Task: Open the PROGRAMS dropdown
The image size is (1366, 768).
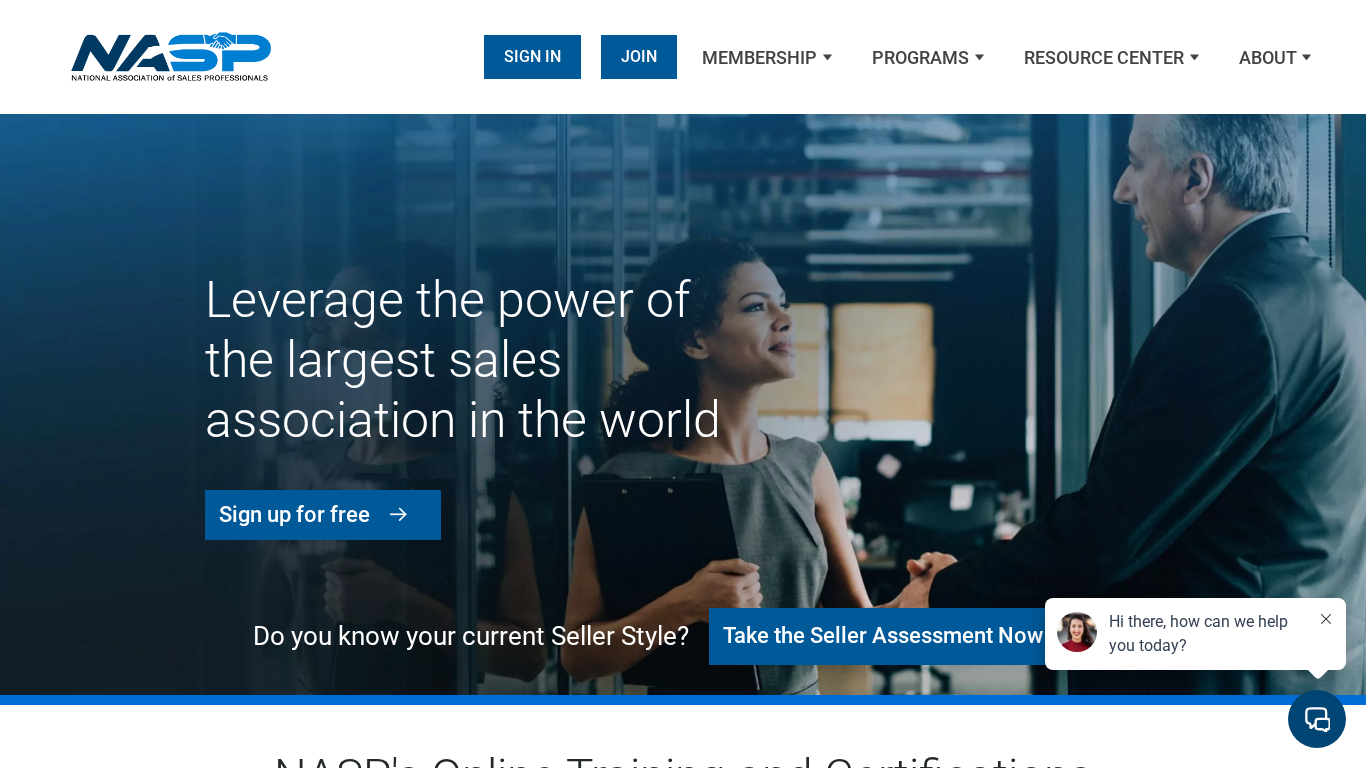Action: [x=979, y=57]
